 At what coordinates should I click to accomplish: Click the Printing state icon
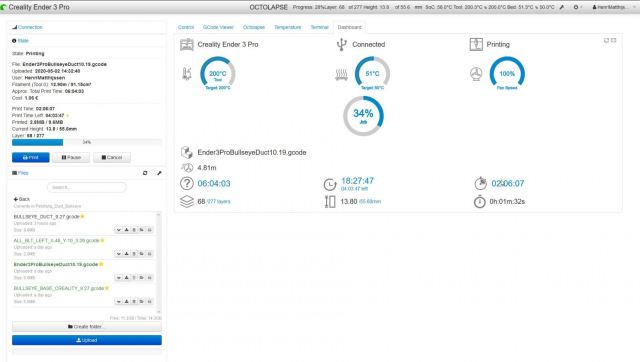pos(476,44)
